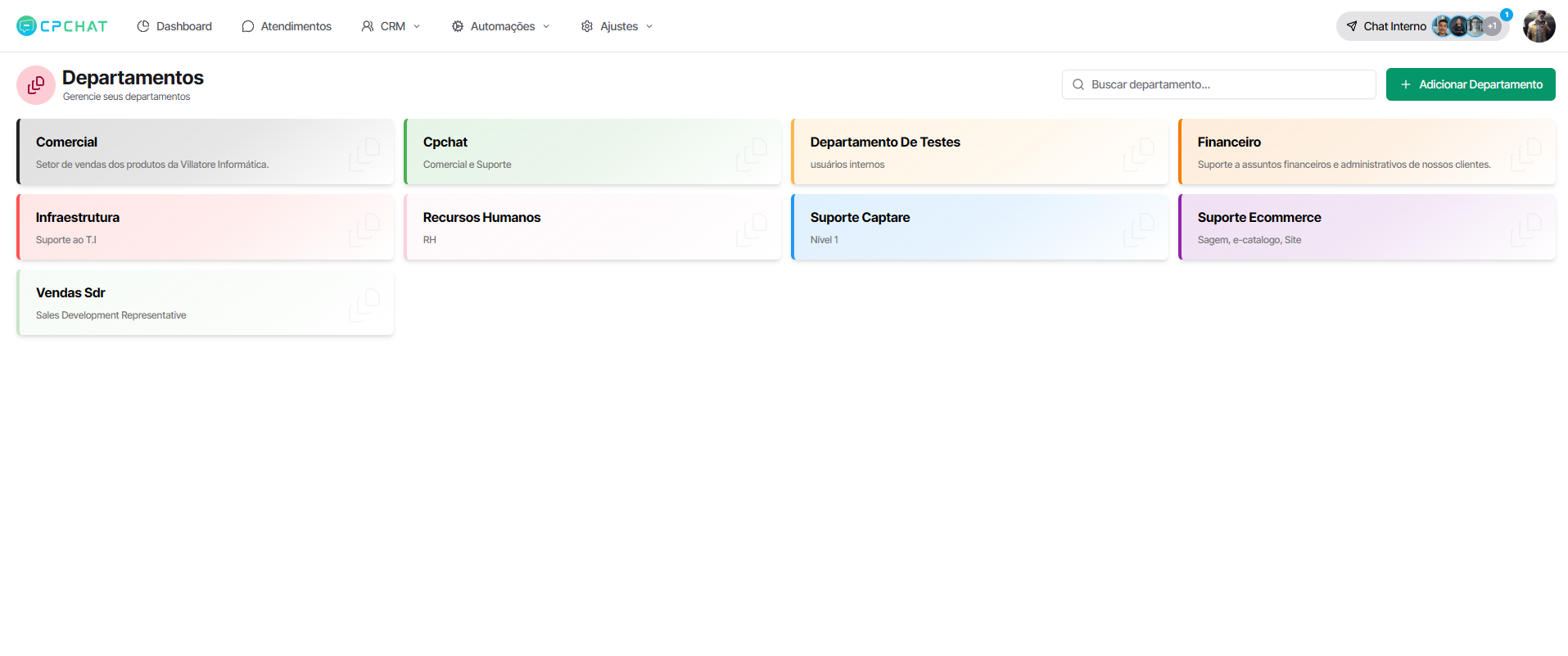Click the Departamentos page title
The width and height of the screenshot is (1568, 656).
coord(133,78)
